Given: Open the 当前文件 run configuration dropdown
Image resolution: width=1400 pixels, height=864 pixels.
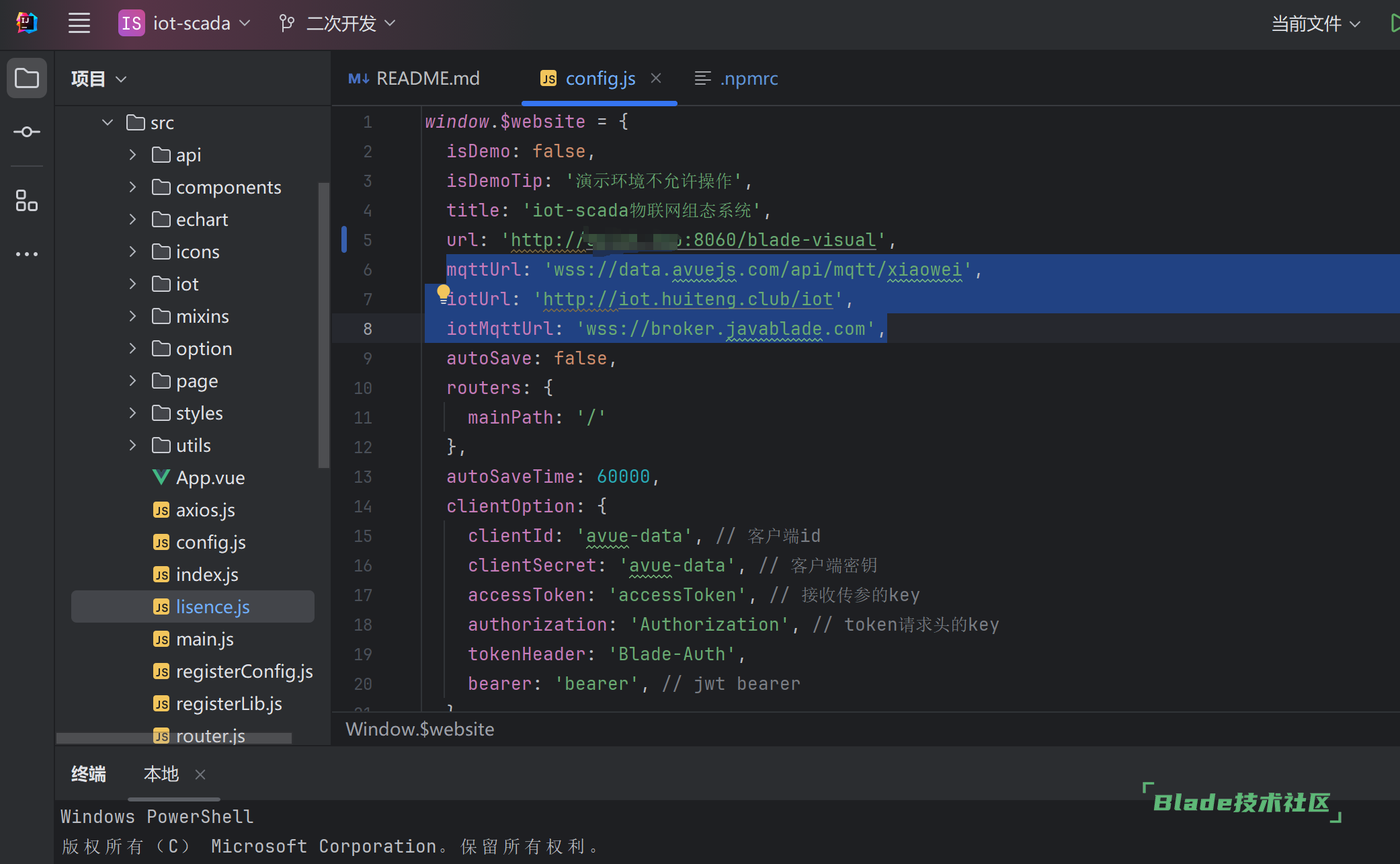Looking at the screenshot, I should 1316,24.
